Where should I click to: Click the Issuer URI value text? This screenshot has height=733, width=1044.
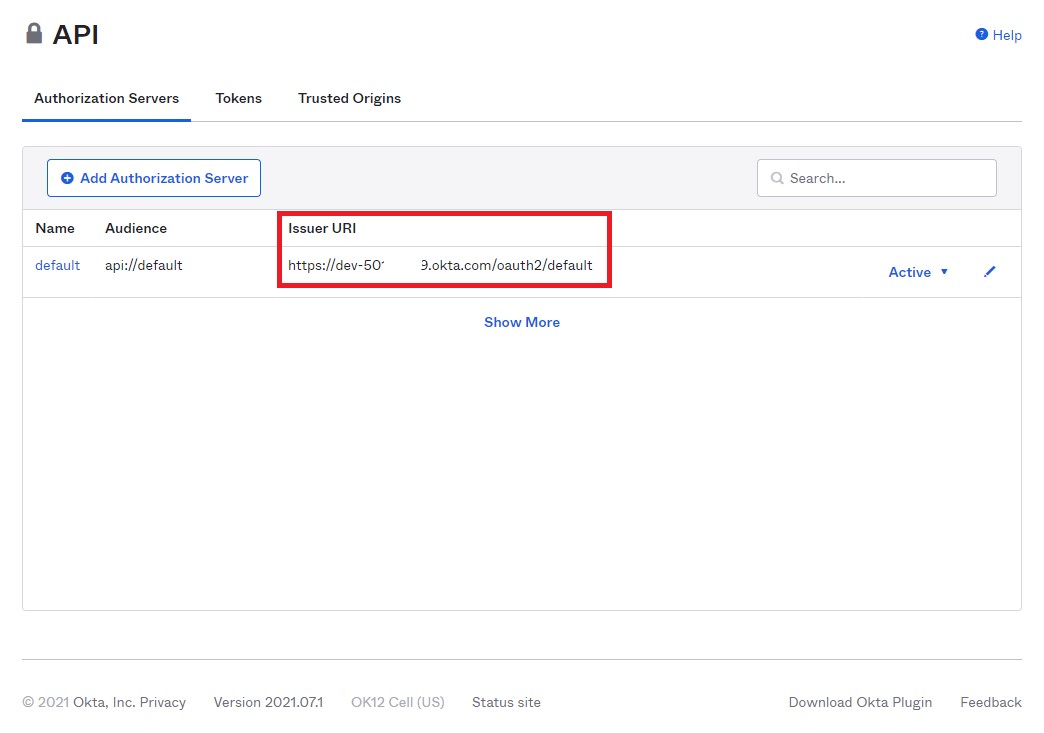440,266
